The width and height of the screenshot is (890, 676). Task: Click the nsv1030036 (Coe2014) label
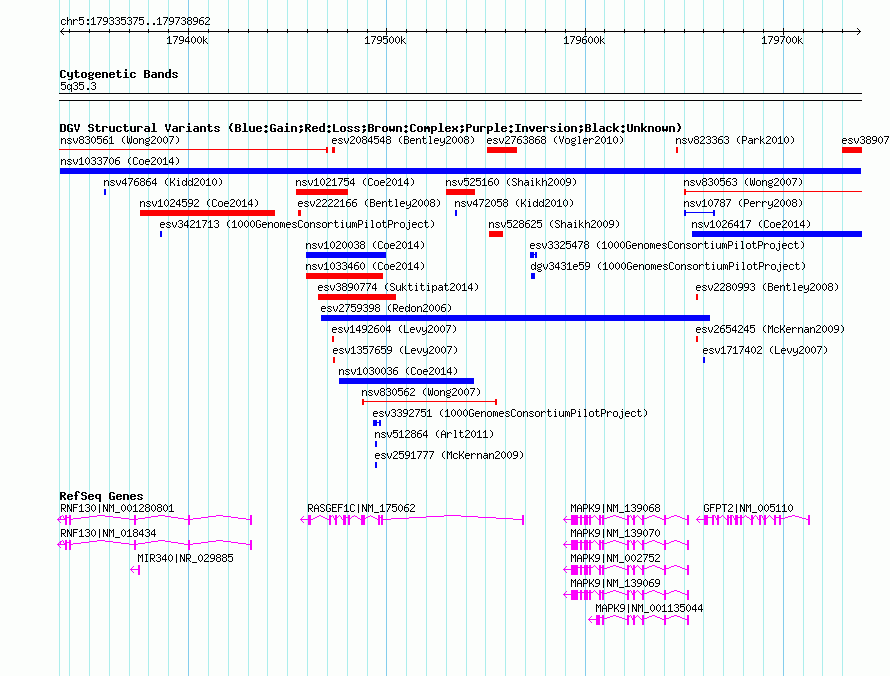[x=398, y=371]
